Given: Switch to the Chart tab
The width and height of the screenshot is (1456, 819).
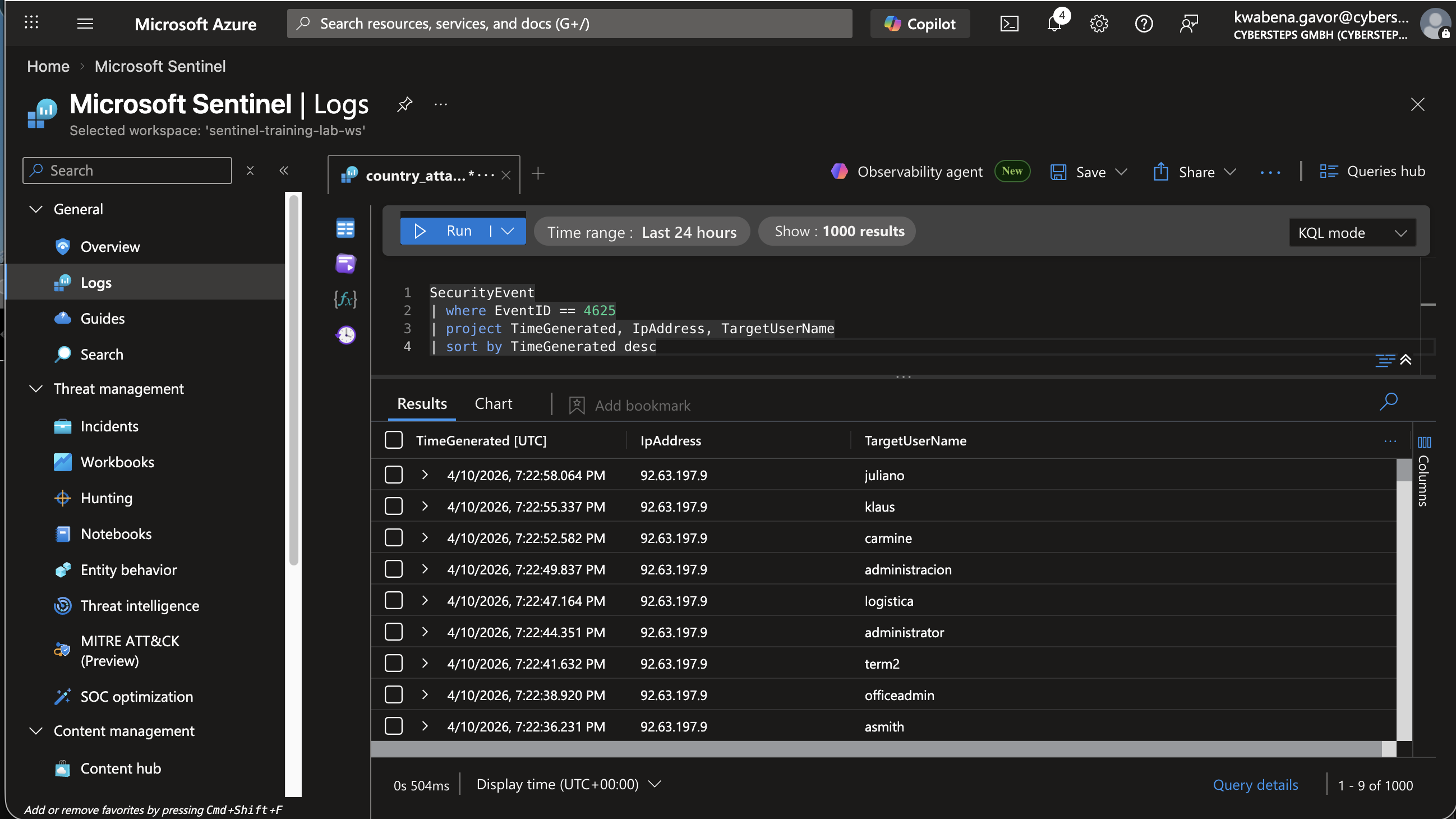Looking at the screenshot, I should pos(493,403).
